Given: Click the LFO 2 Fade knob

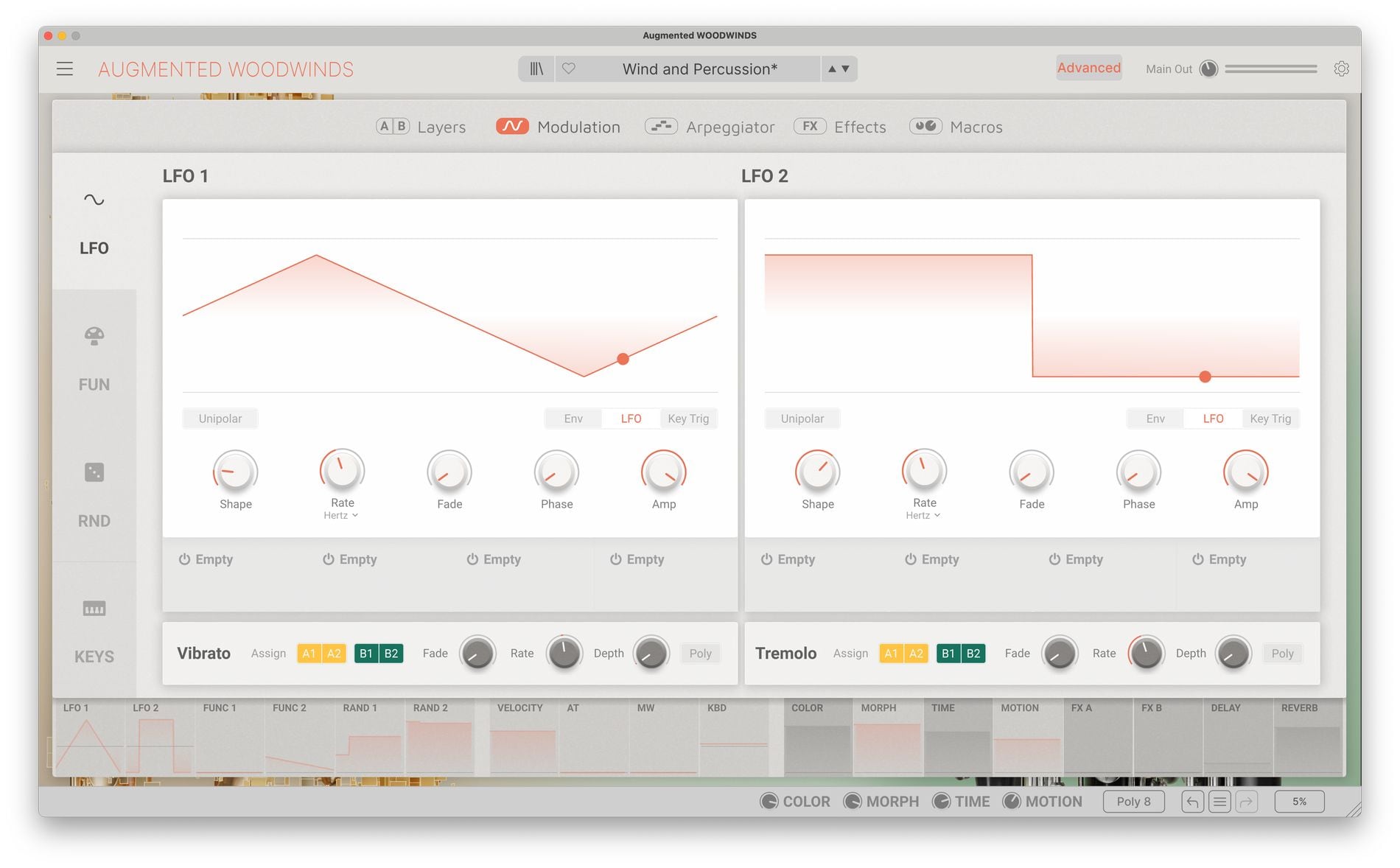Looking at the screenshot, I should coord(1032,472).
